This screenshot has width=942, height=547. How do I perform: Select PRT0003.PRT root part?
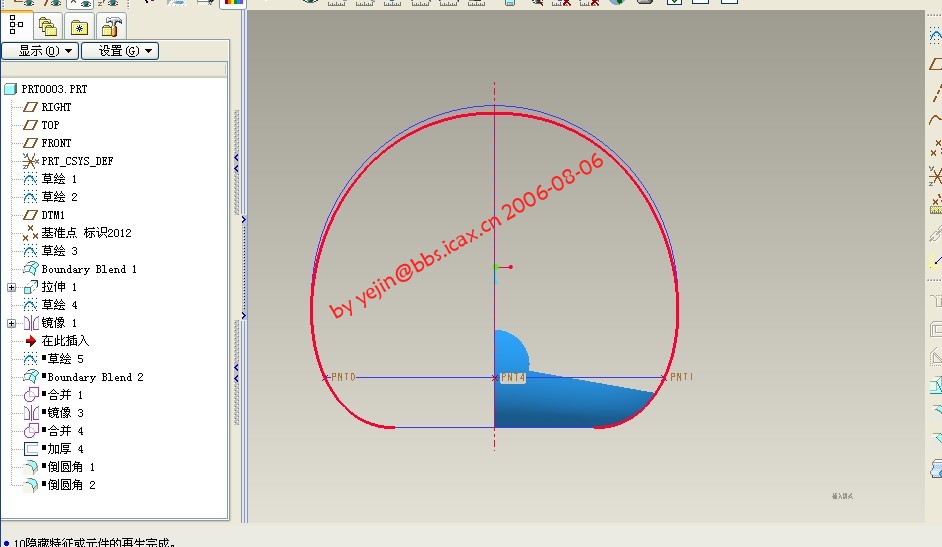pyautogui.click(x=46, y=89)
